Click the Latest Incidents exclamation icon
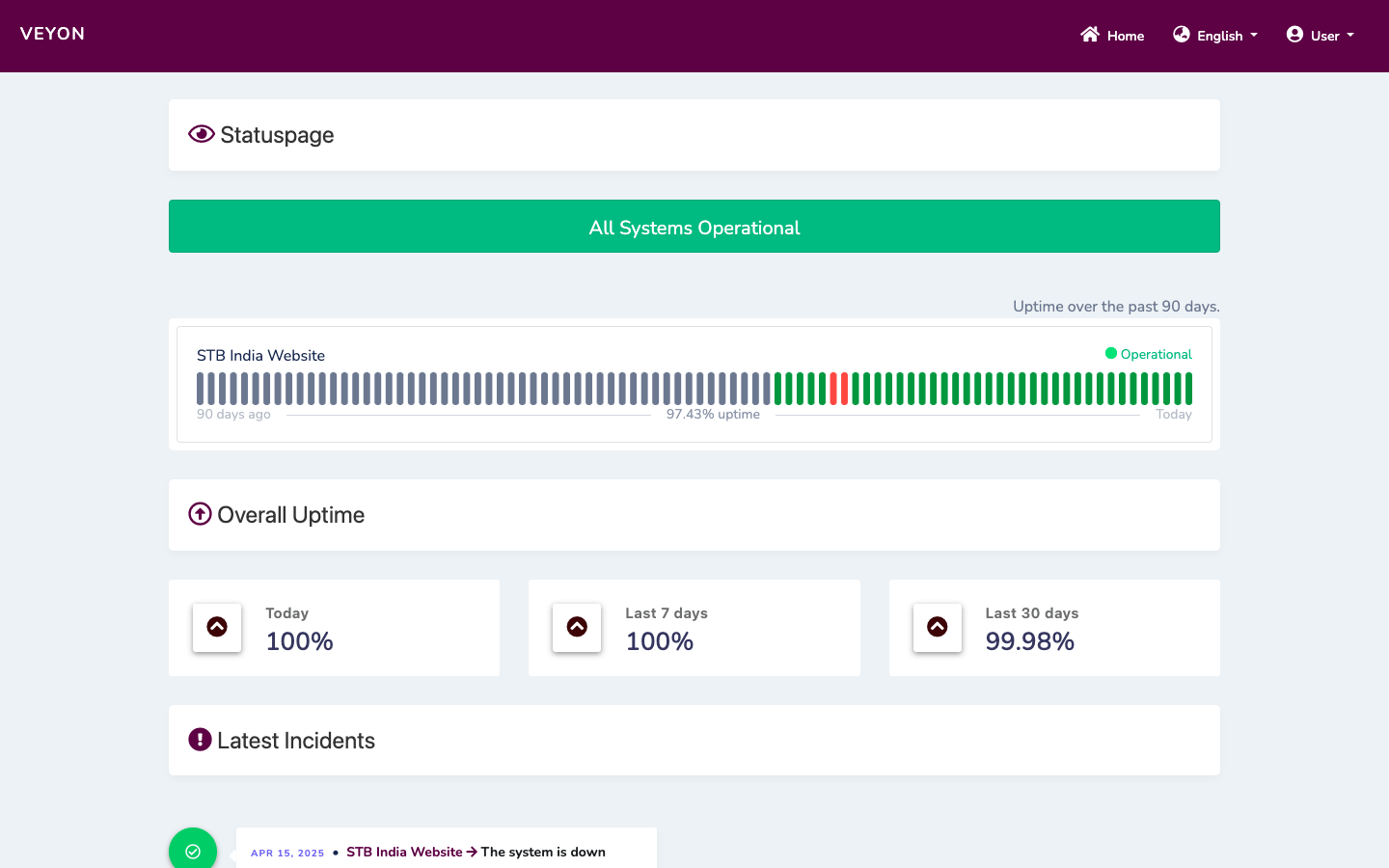 pyautogui.click(x=200, y=740)
